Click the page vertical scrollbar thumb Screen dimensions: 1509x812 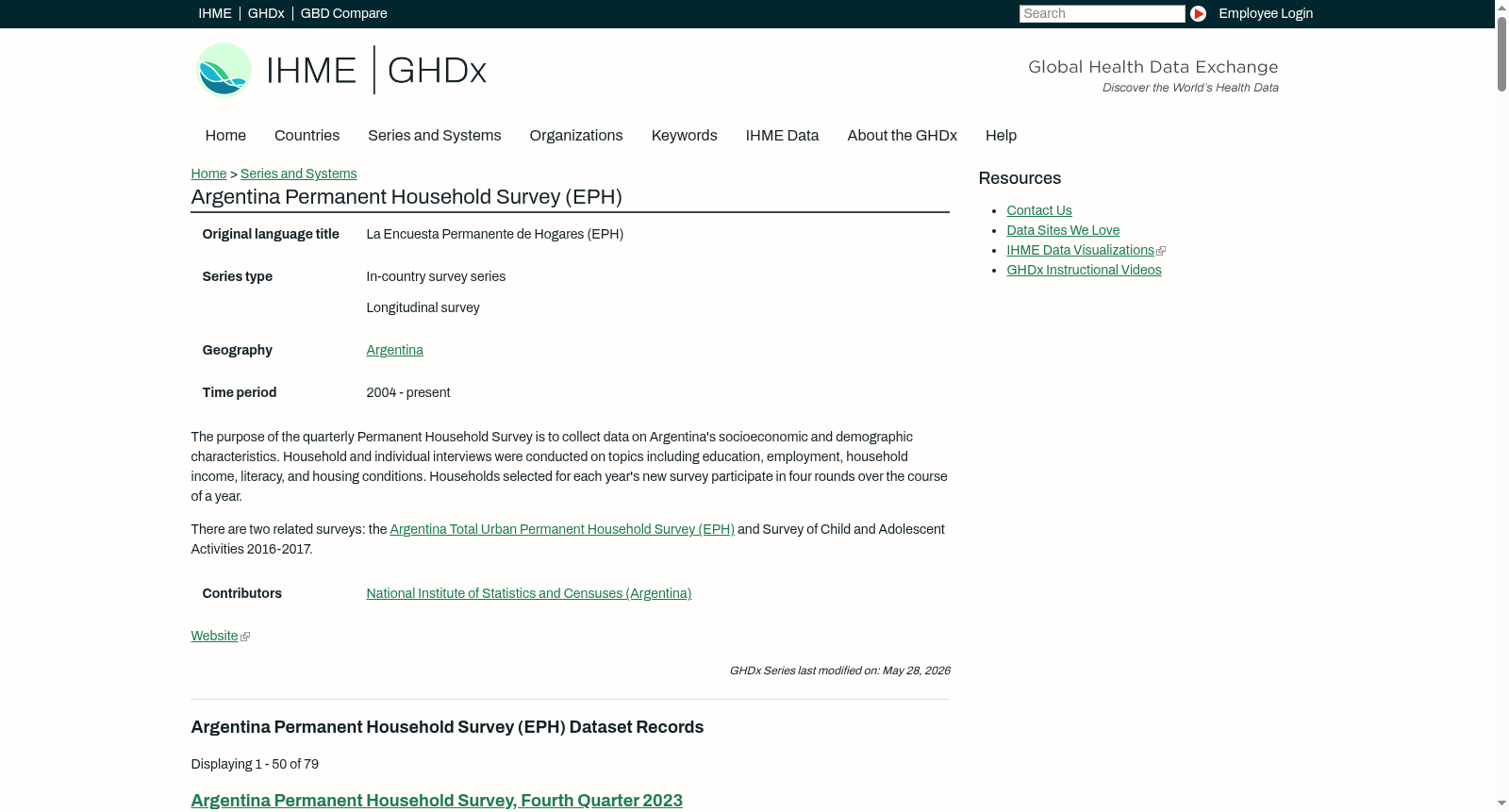tap(1501, 53)
